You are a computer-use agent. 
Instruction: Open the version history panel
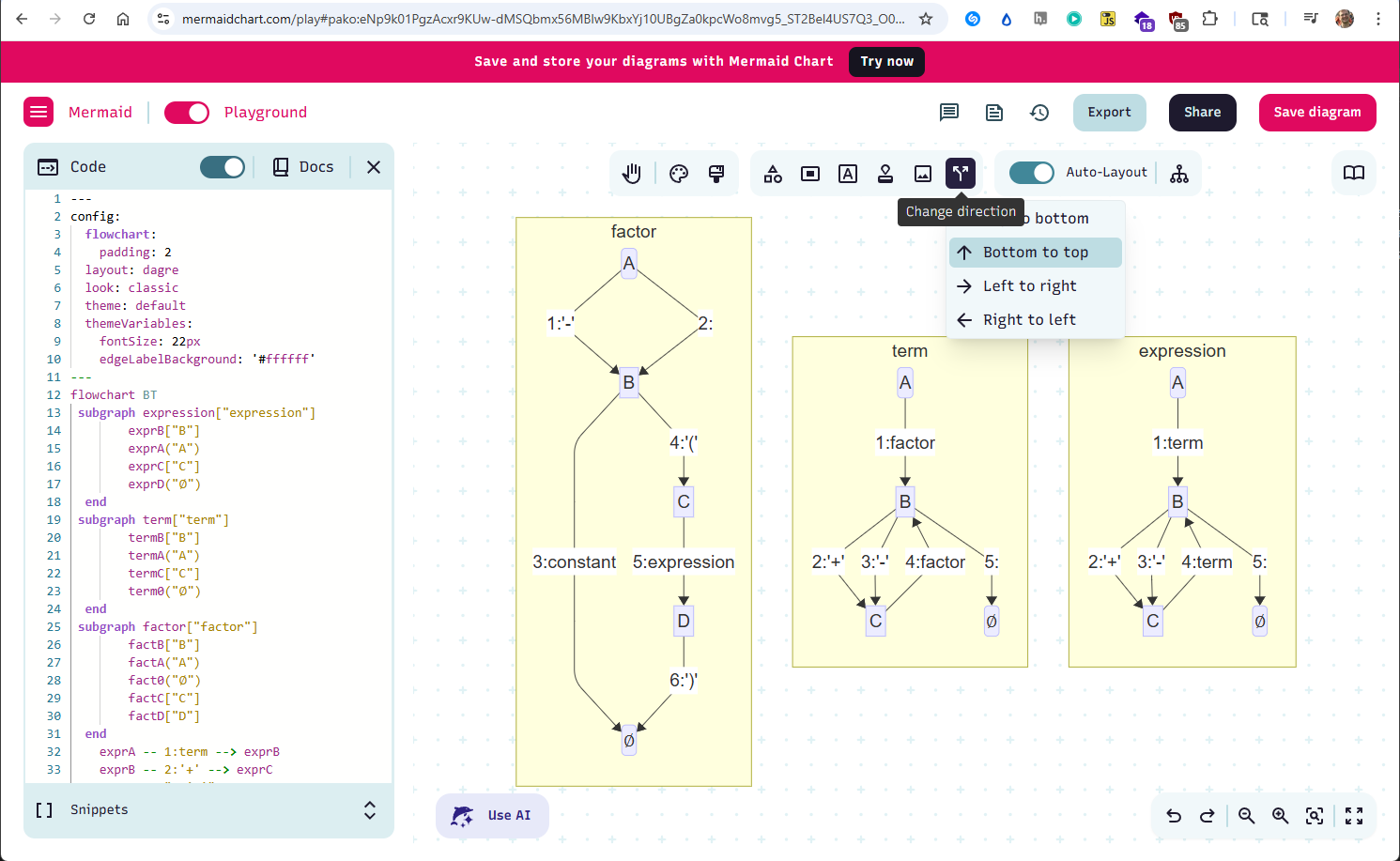1039,112
